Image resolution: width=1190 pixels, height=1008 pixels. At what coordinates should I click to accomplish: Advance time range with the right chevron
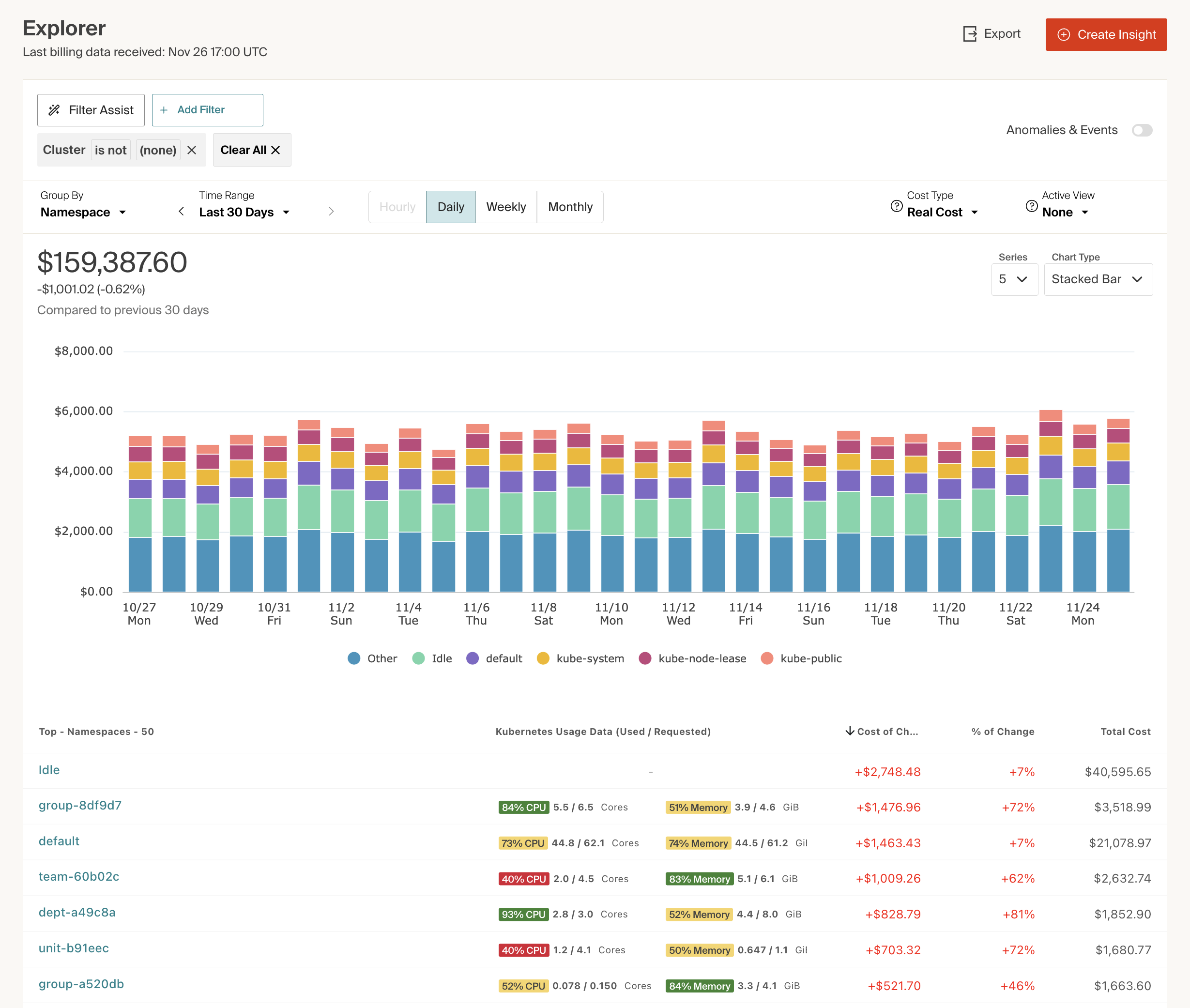331,211
